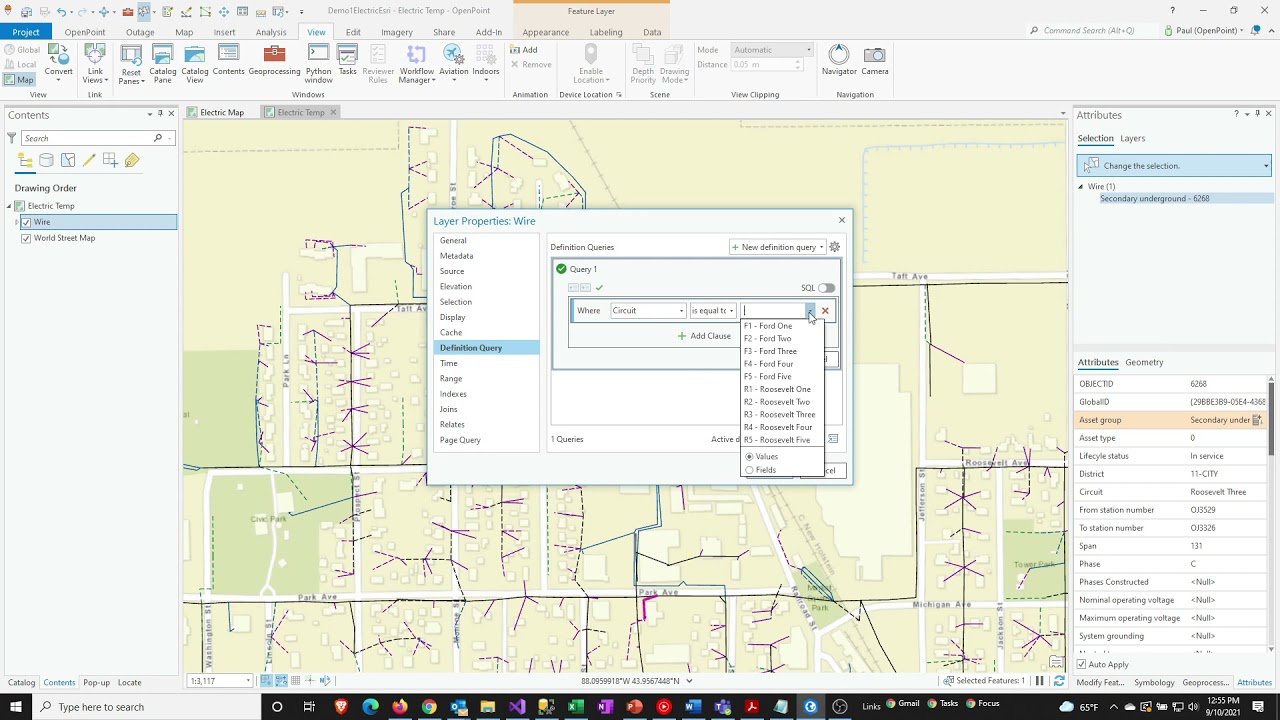Expand the New definition query dropdown arrow
This screenshot has width=1280, height=720.
point(821,247)
